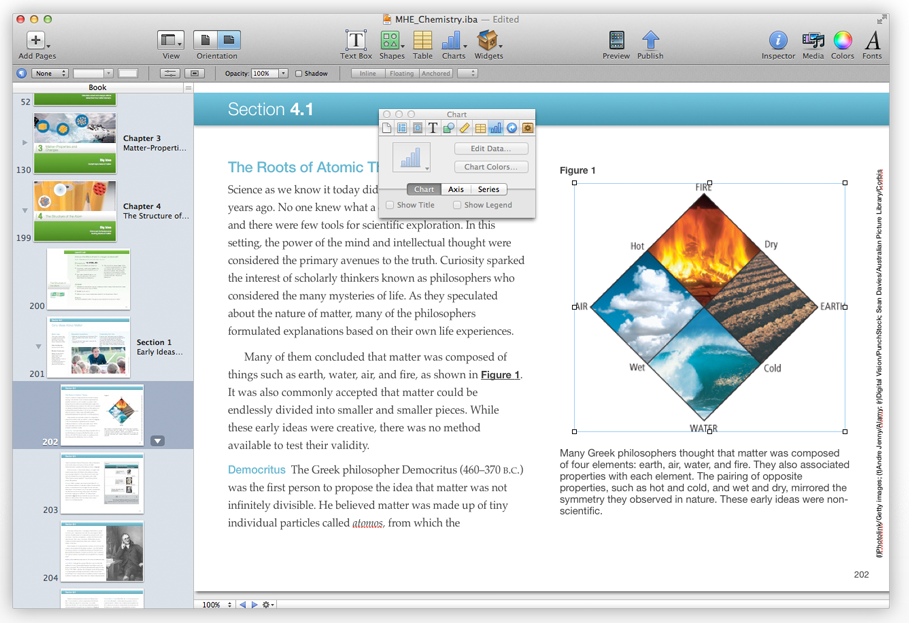Tick the Show Legend checkbox
The width and height of the screenshot is (909, 623).
[457, 205]
